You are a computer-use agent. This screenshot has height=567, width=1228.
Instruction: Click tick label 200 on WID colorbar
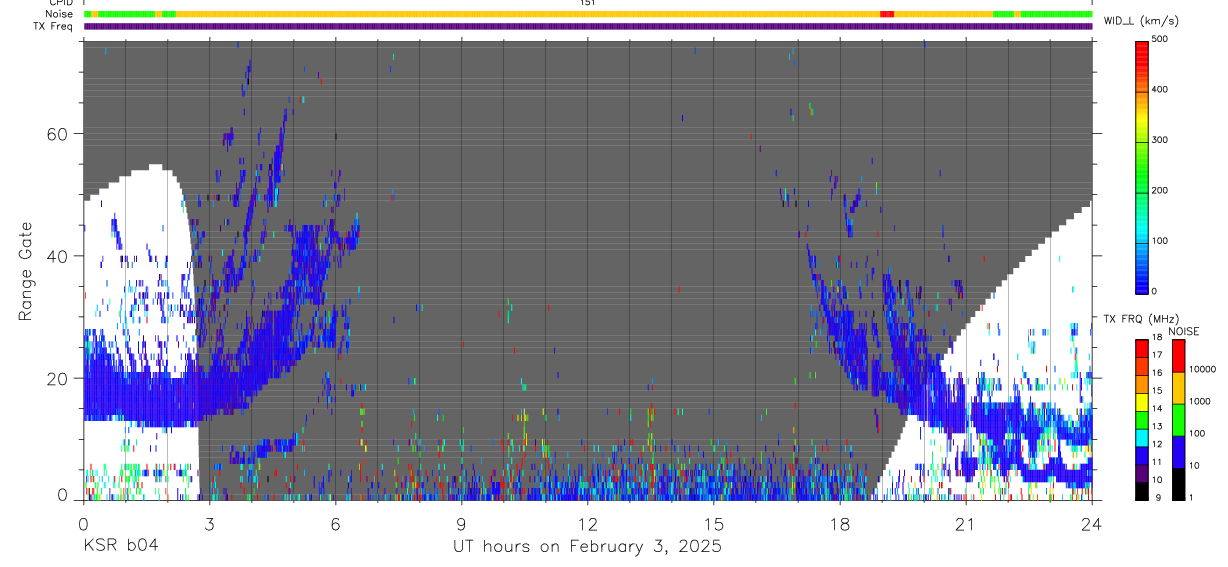[x=1161, y=191]
